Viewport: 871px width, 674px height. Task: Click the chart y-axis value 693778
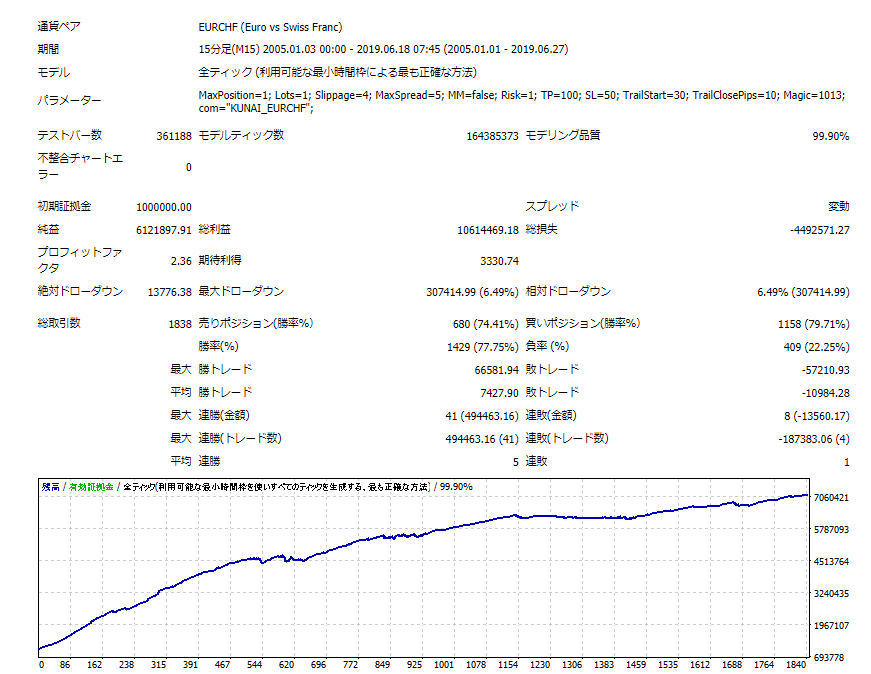(x=829, y=658)
